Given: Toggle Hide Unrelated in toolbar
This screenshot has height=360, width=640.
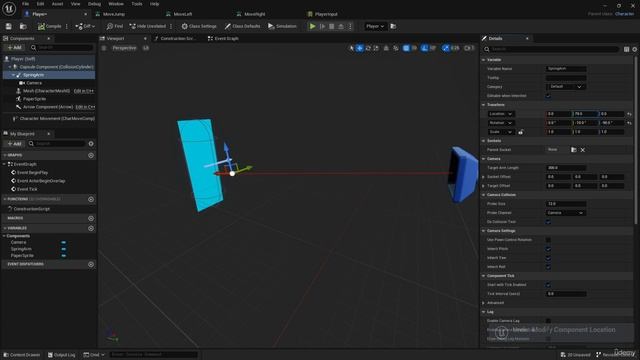Looking at the screenshot, I should click(148, 26).
